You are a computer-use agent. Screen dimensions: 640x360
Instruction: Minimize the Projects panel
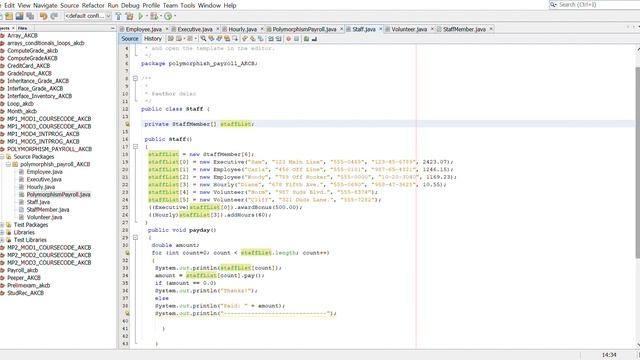click(x=113, y=28)
